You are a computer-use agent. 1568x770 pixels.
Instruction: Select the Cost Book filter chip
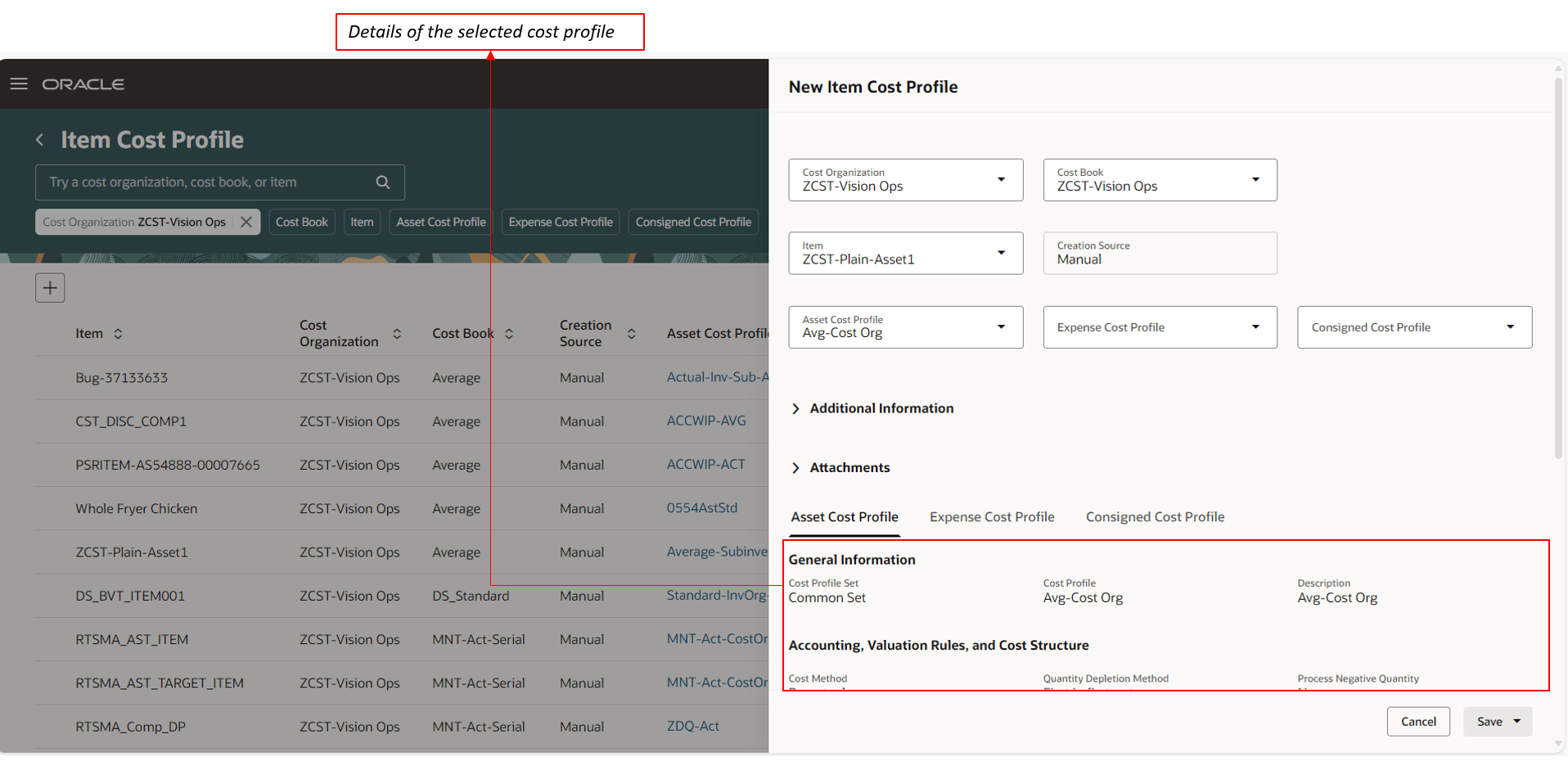pos(302,222)
